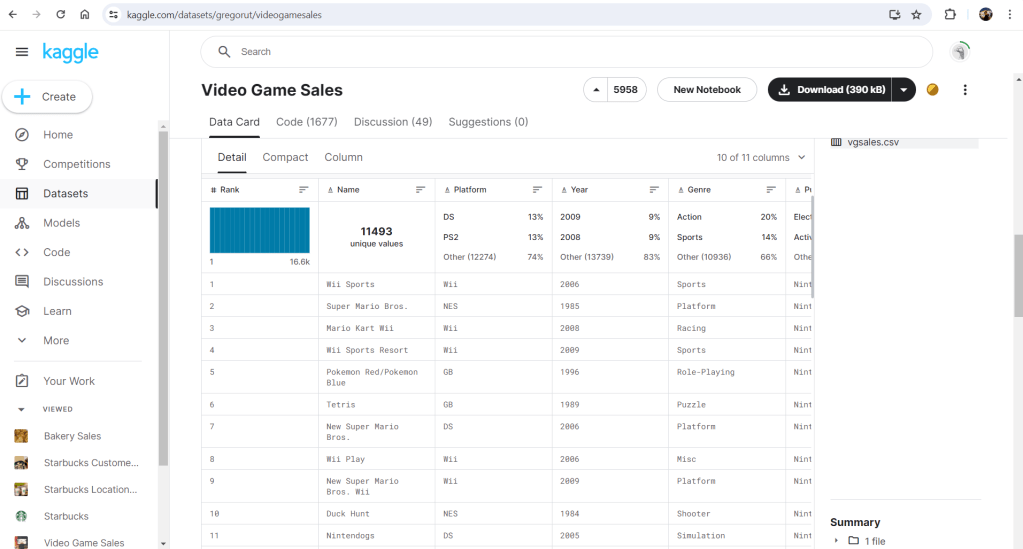
Task: Open the three-dot more options menu
Action: pos(965,90)
